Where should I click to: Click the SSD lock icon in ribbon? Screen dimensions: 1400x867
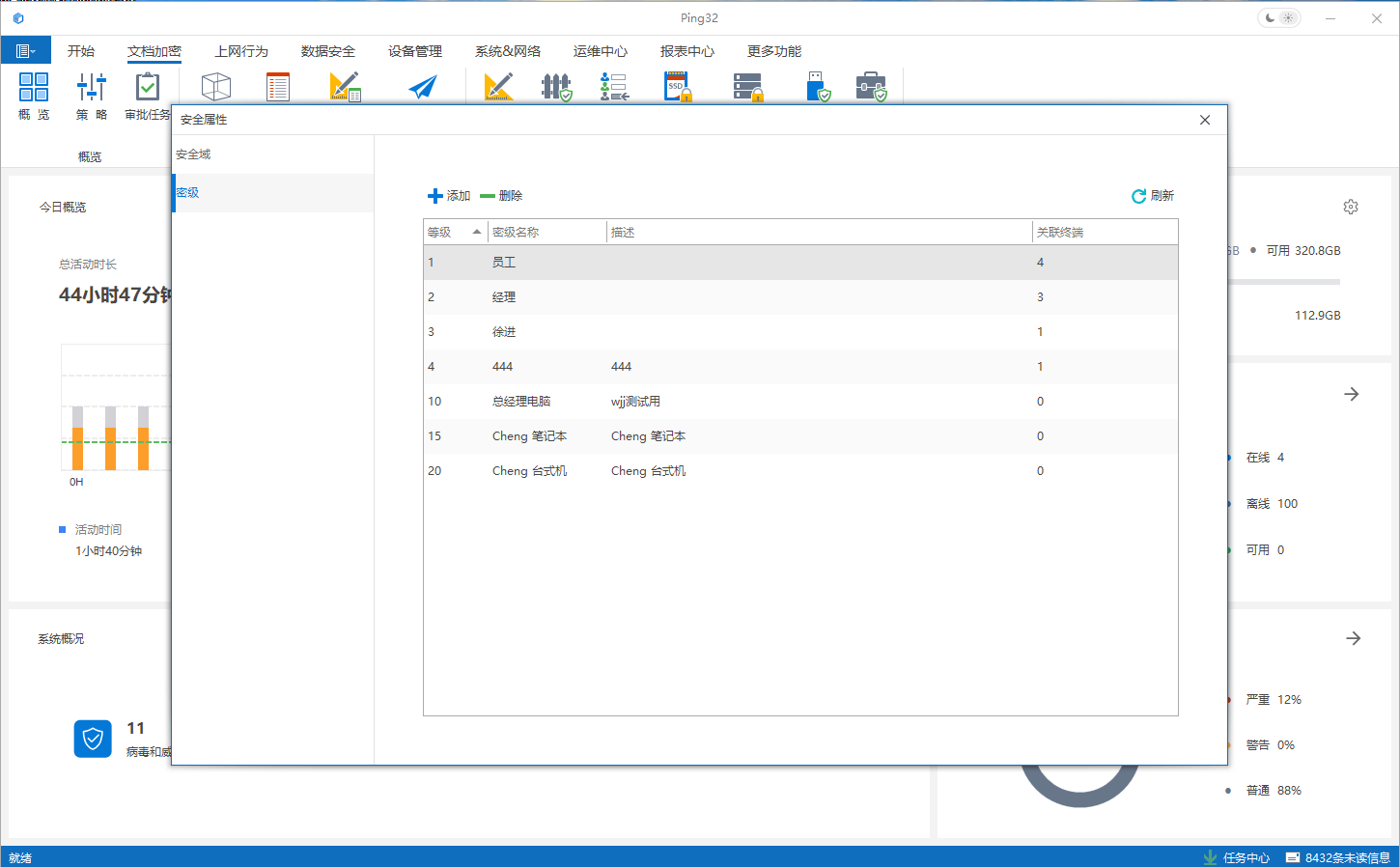[x=678, y=87]
